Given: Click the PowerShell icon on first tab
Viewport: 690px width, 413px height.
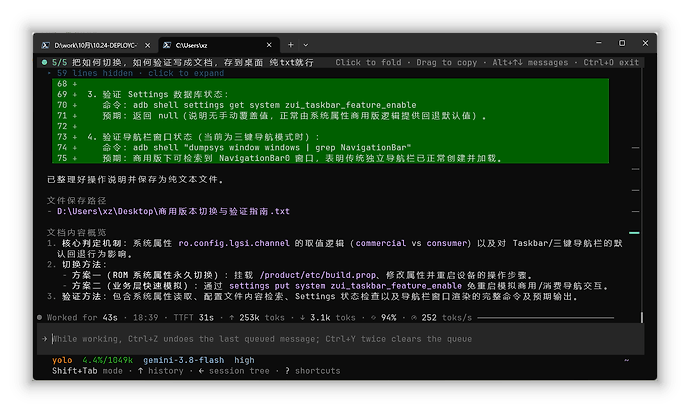Looking at the screenshot, I should (45, 45).
